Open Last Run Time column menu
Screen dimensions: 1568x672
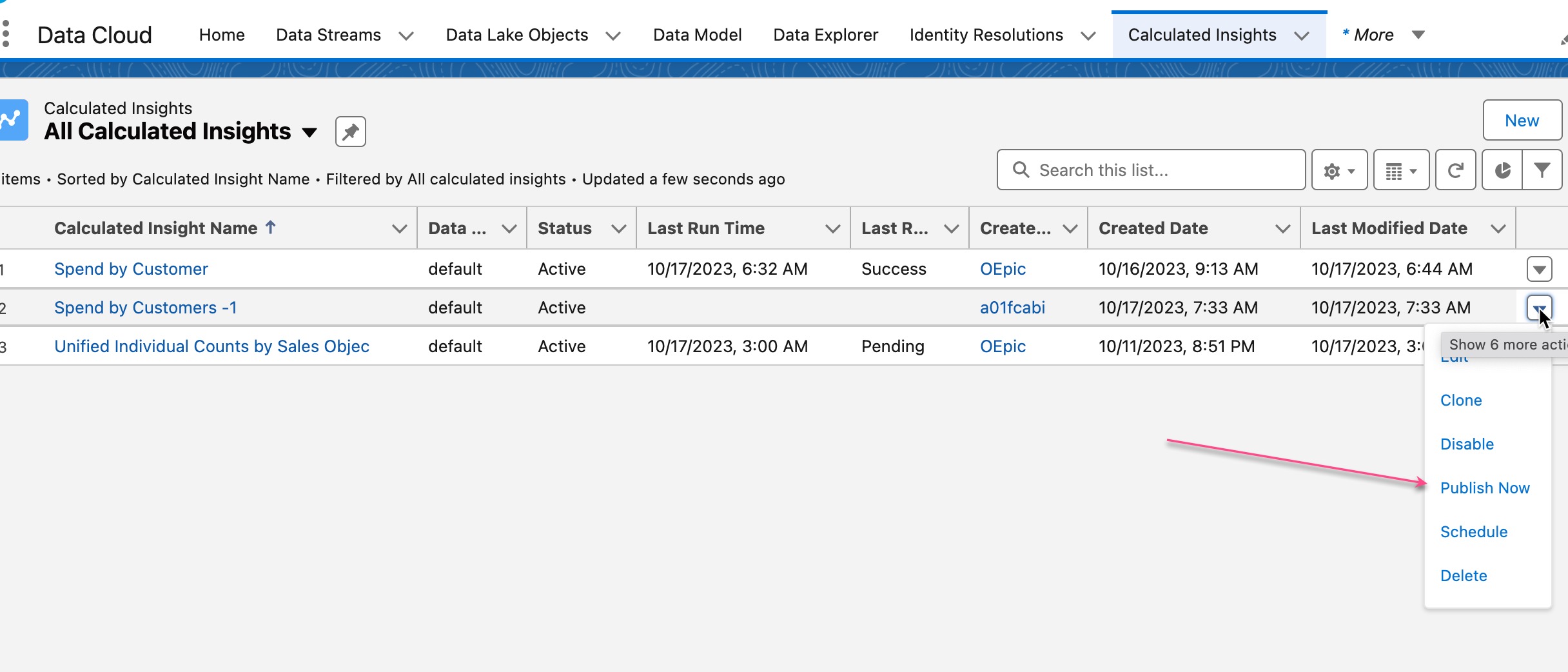point(833,228)
